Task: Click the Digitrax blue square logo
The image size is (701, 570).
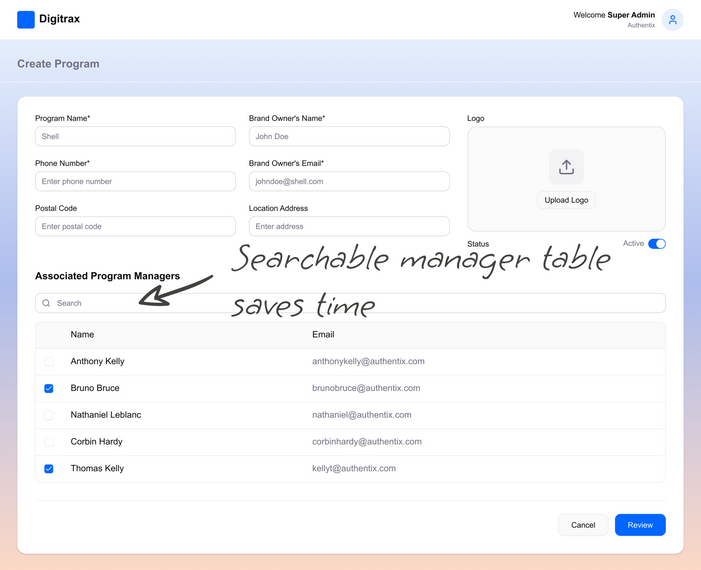Action: tap(26, 20)
